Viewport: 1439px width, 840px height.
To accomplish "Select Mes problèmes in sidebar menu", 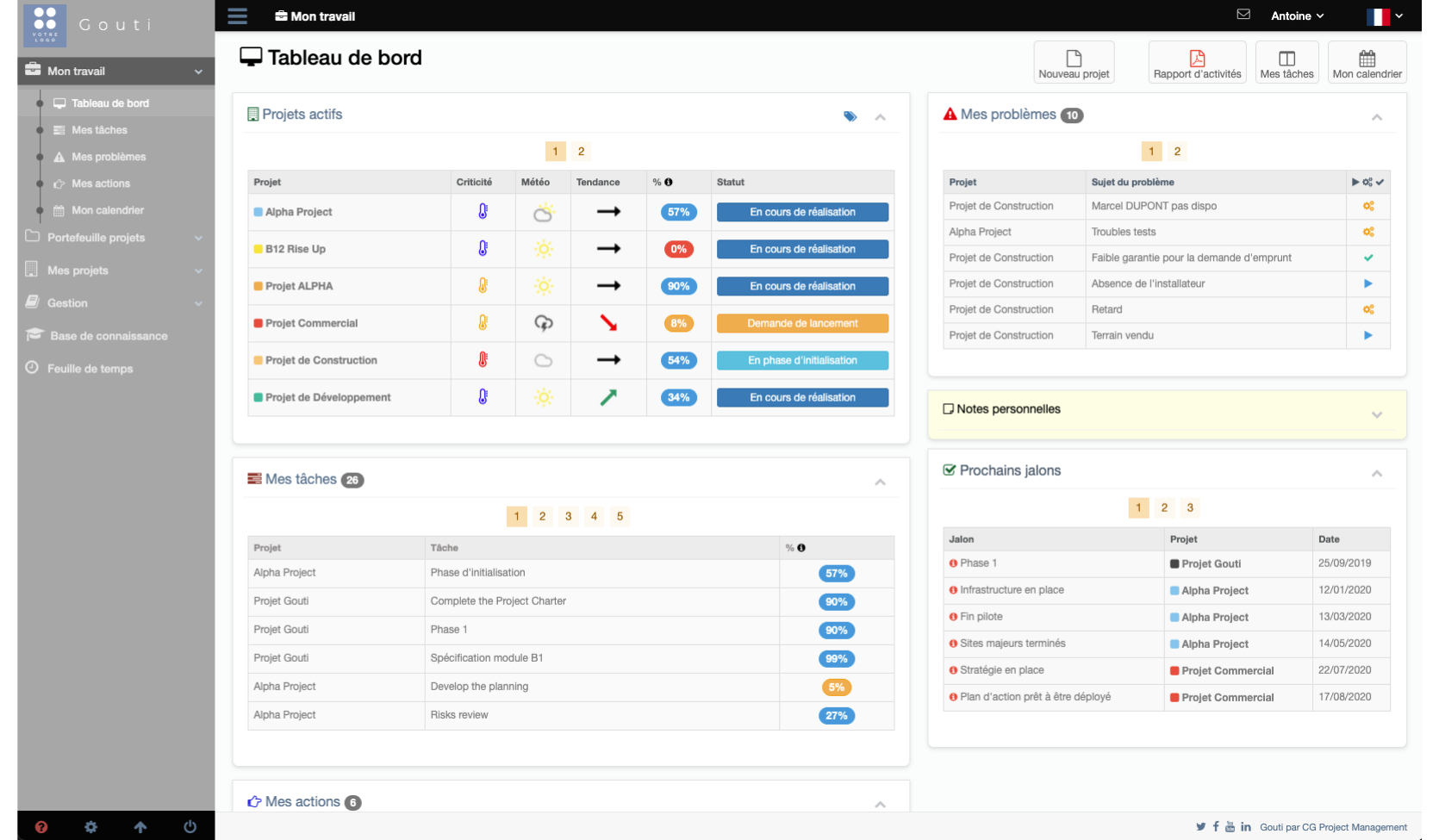I will tap(109, 157).
